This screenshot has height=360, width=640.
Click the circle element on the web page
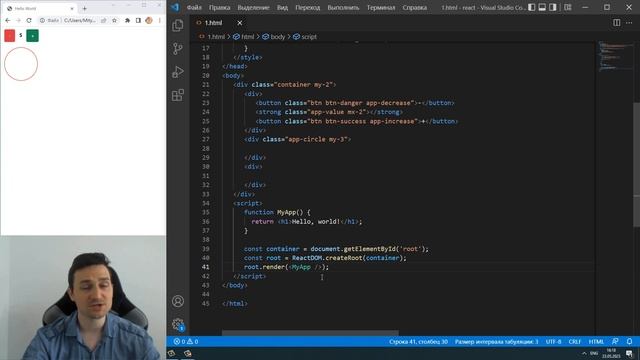[x=21, y=64]
